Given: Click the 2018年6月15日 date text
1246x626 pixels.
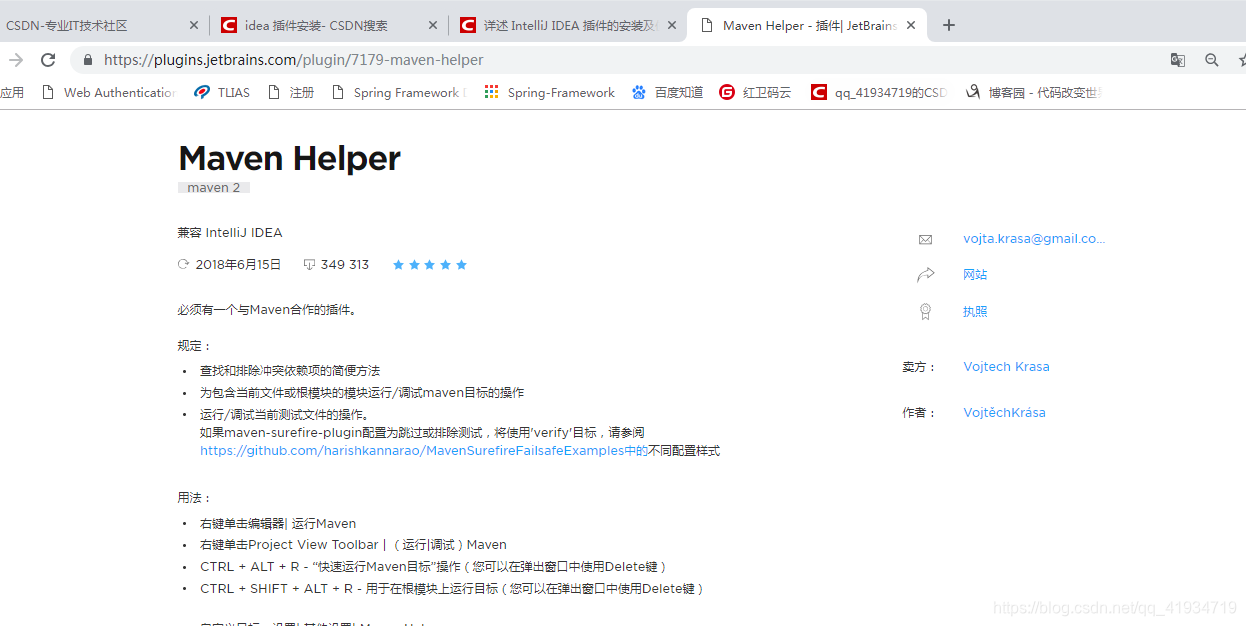Looking at the screenshot, I should coord(239,265).
